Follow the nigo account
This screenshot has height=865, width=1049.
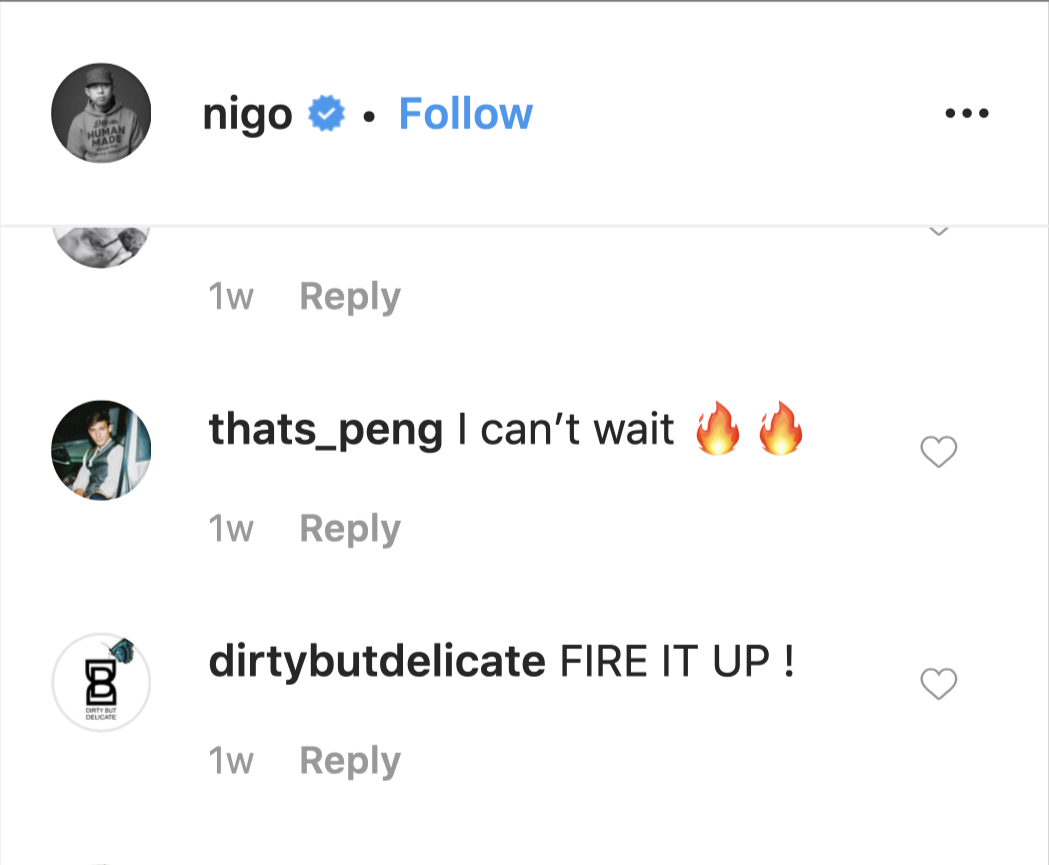pyautogui.click(x=465, y=115)
